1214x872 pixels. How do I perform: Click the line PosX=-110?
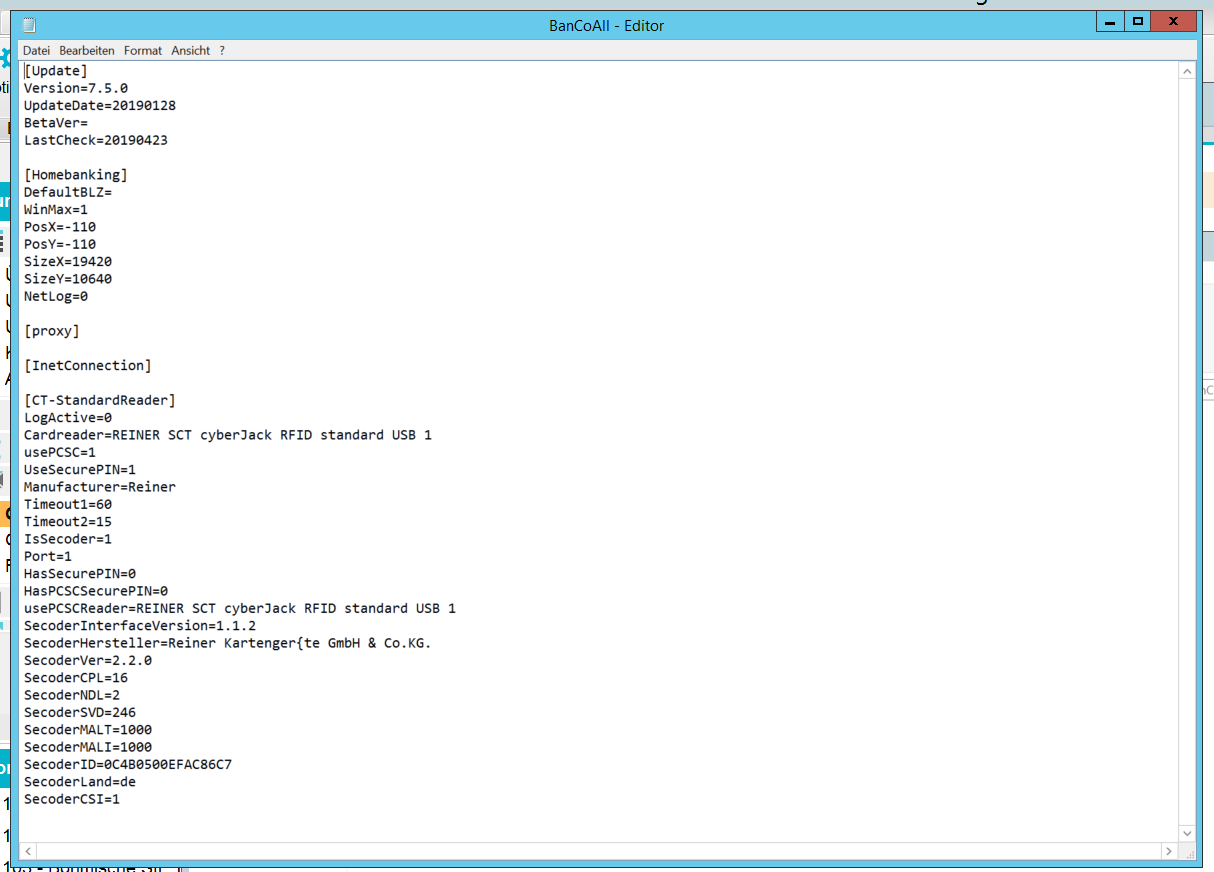click(x=60, y=227)
